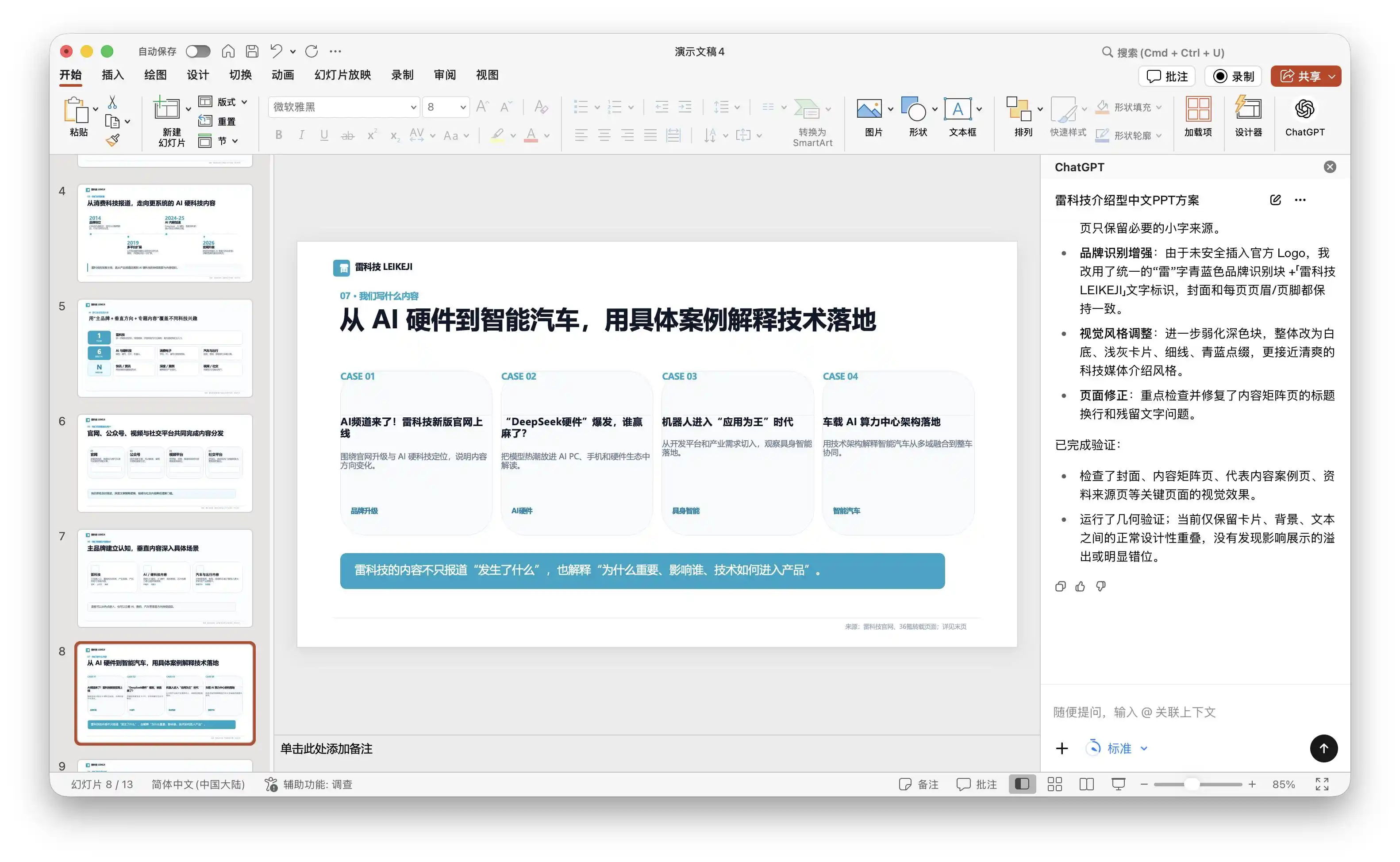This screenshot has width=1400, height=862.
Task: Click the 共享 share button
Action: [1300, 77]
